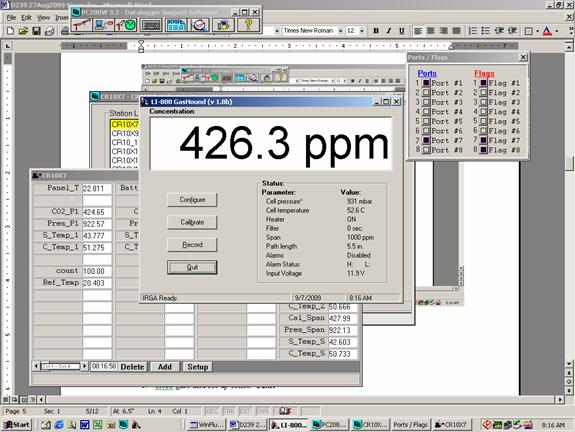The image size is (575, 432).
Task: Toggle Port #7 checkbox
Action: coord(426,140)
